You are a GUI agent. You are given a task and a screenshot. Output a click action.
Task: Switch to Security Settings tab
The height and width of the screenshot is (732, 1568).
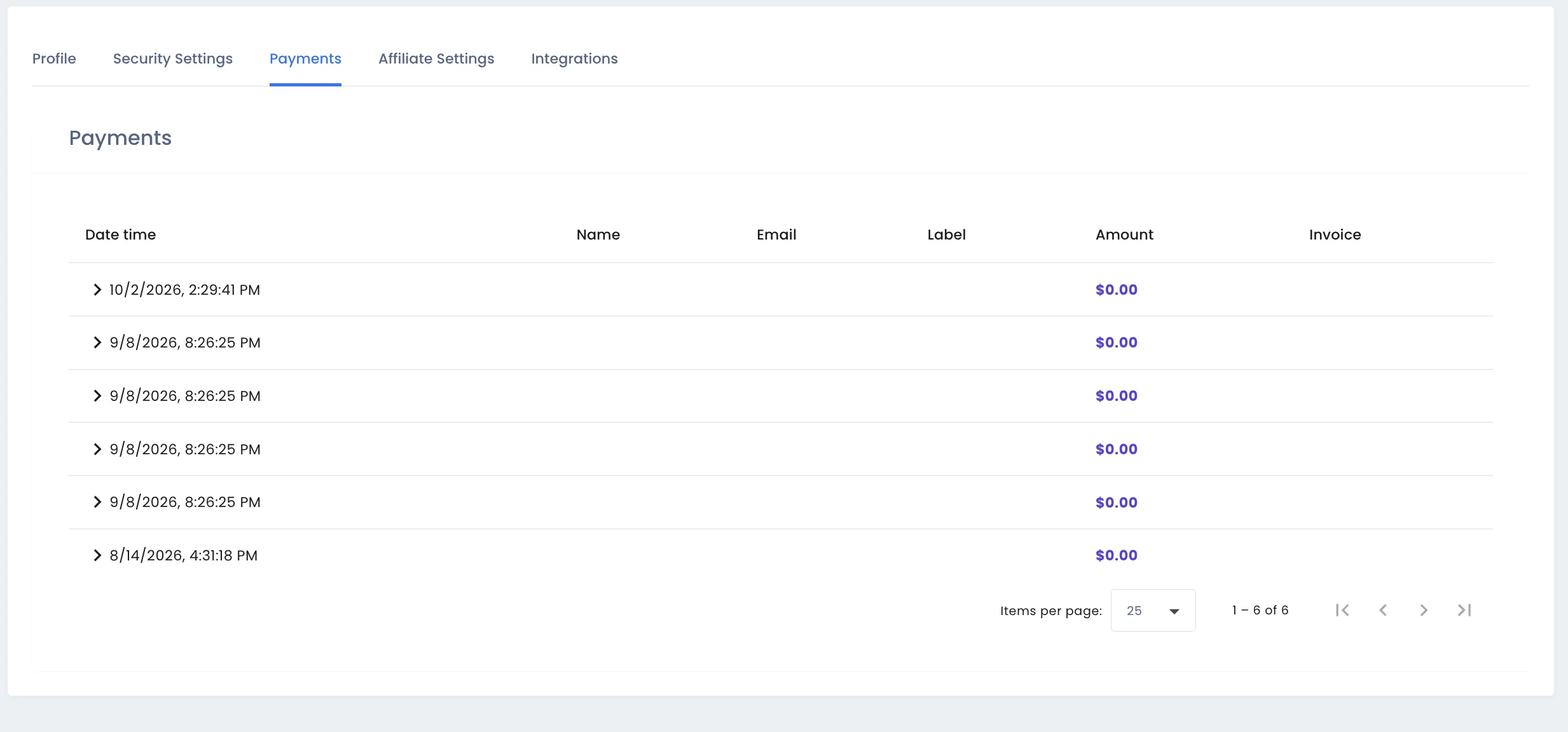[x=173, y=58]
